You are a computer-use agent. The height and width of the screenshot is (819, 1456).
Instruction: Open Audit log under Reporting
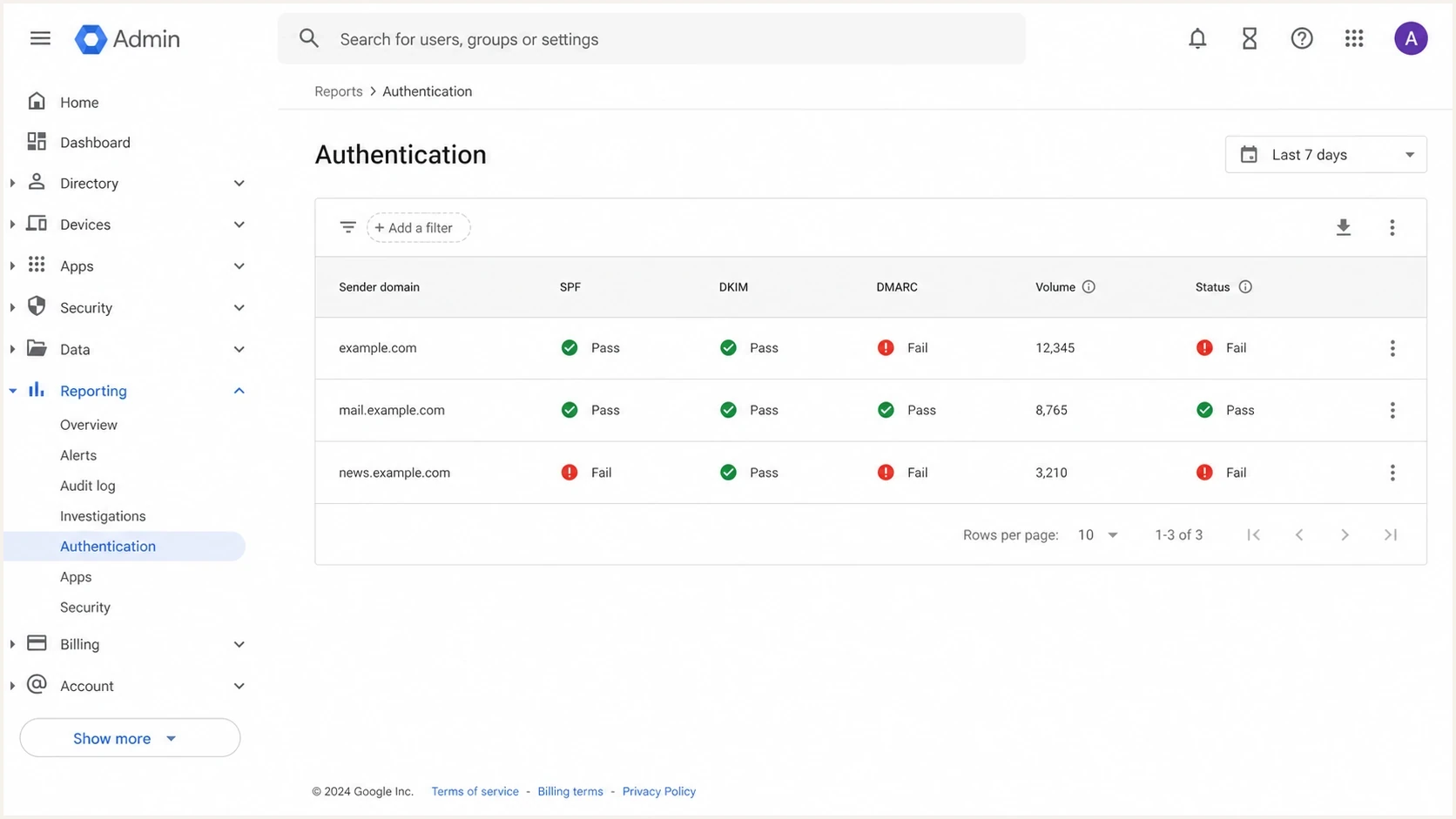tap(88, 486)
